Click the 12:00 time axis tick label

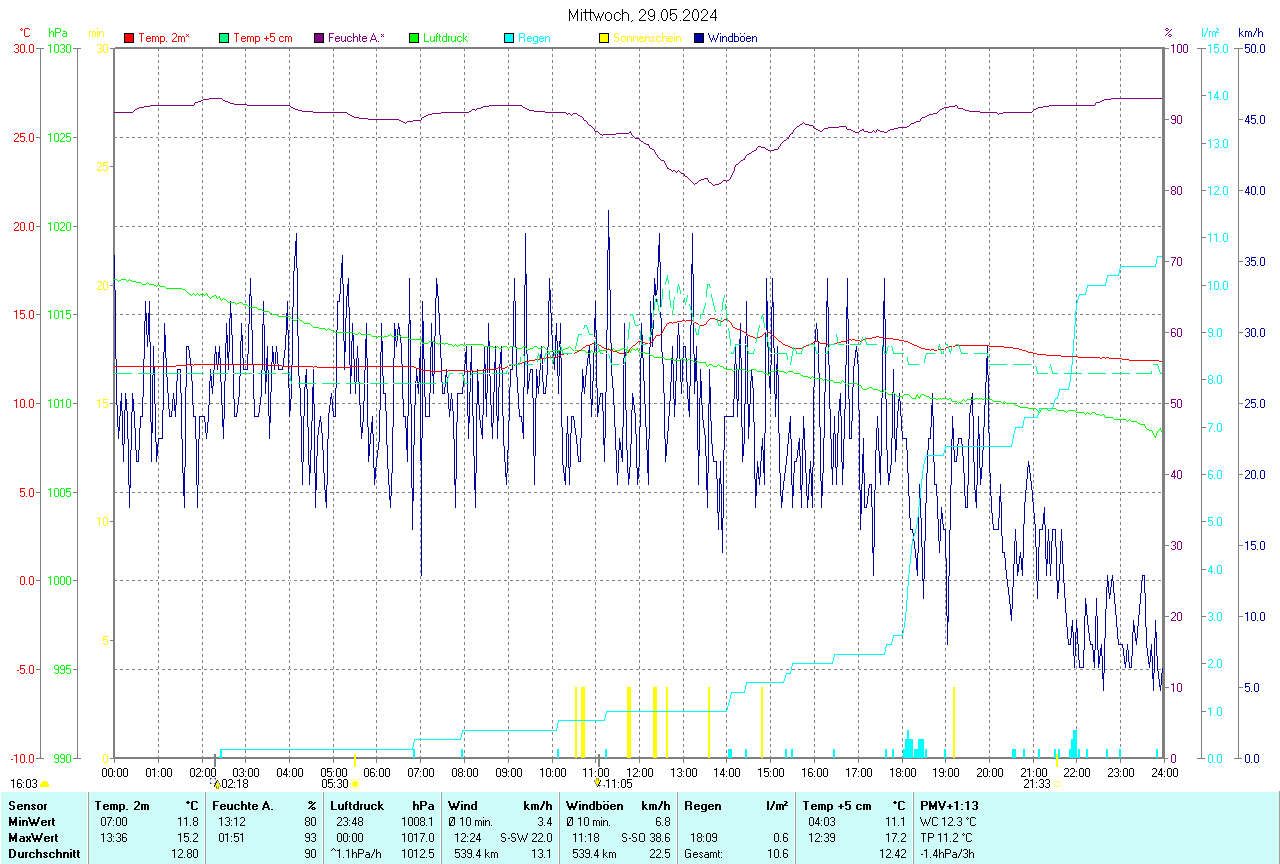pyautogui.click(x=640, y=772)
